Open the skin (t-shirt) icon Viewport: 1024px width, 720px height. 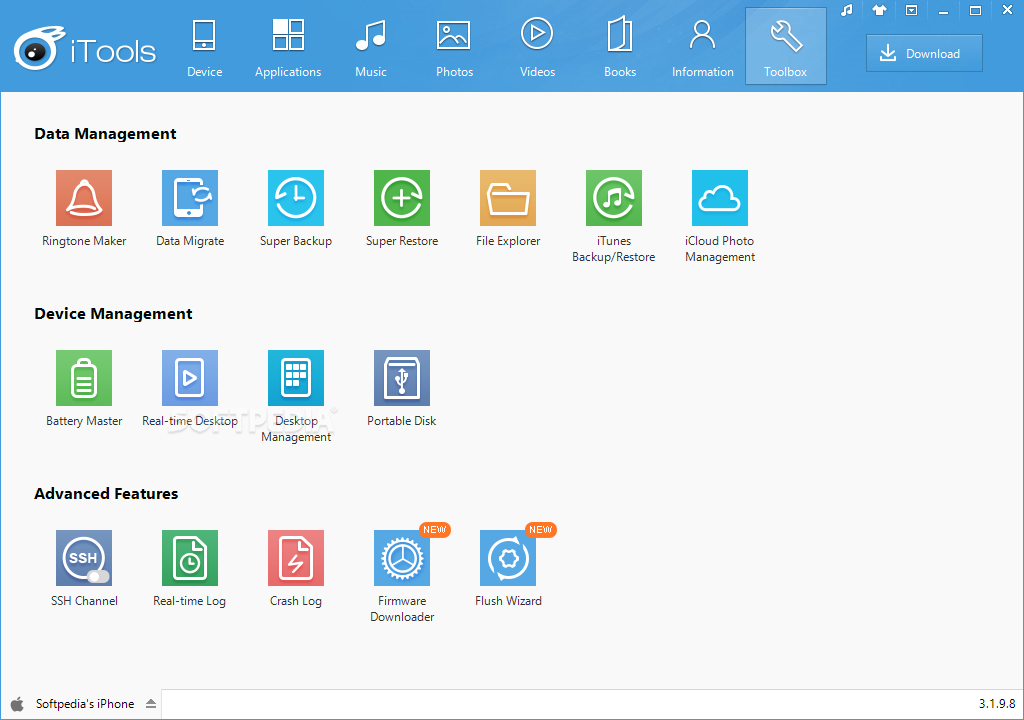point(879,10)
